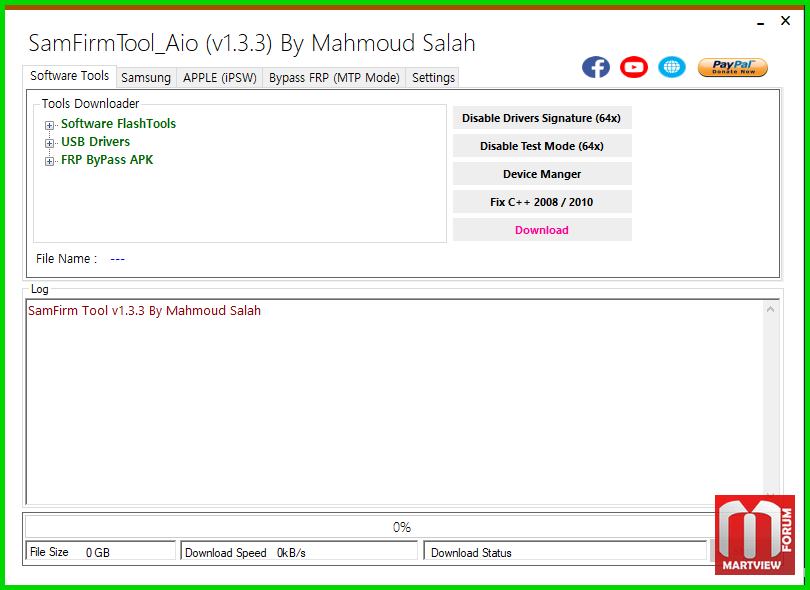Click the File Name value dashes
The image size is (810, 590).
point(117,259)
